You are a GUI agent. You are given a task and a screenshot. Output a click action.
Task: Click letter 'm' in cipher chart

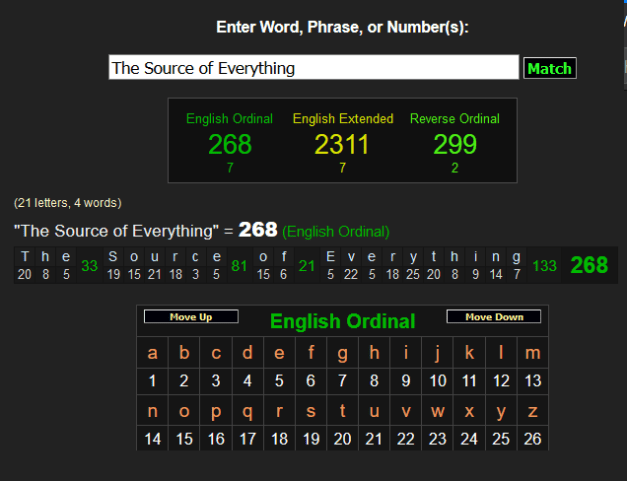point(532,353)
